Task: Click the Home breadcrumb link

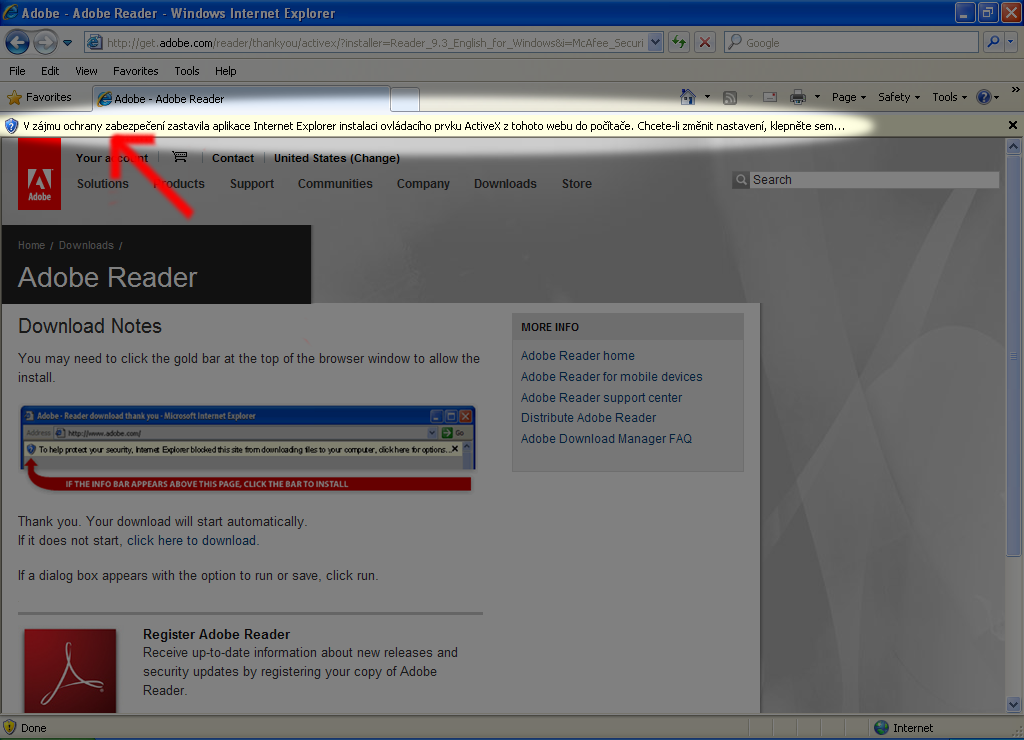Action: click(31, 246)
